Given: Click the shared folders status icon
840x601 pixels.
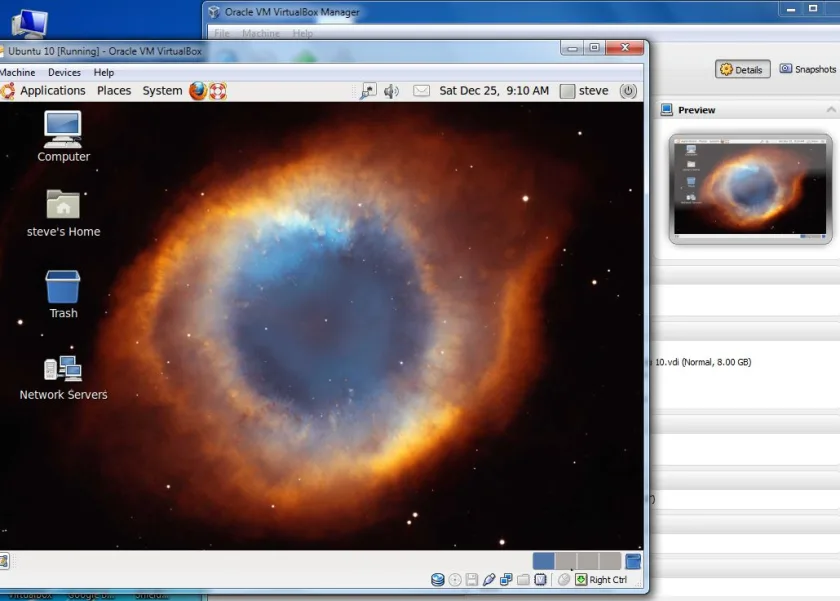Looking at the screenshot, I should coord(523,580).
